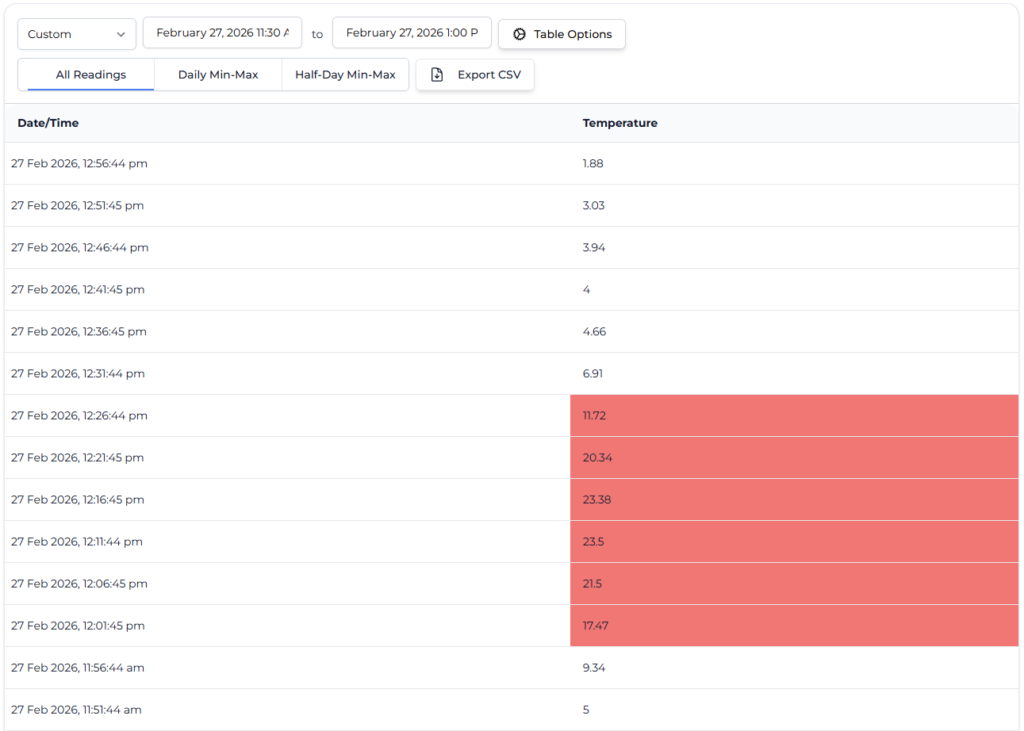The width and height of the screenshot is (1024, 731).
Task: Click the gear icon in Table Options
Action: pyautogui.click(x=519, y=34)
